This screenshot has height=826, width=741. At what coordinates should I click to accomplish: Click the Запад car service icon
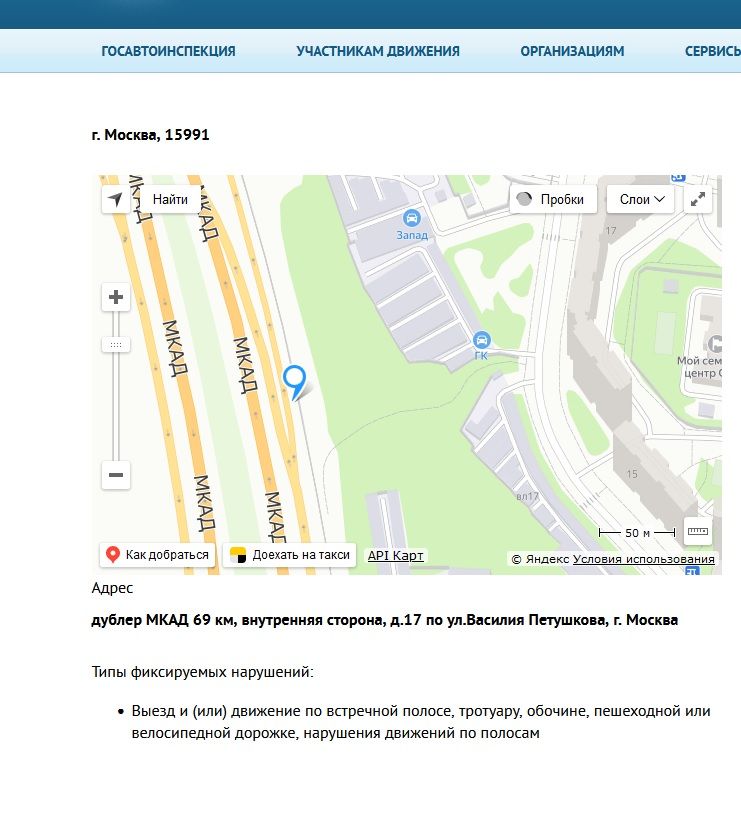(x=411, y=218)
